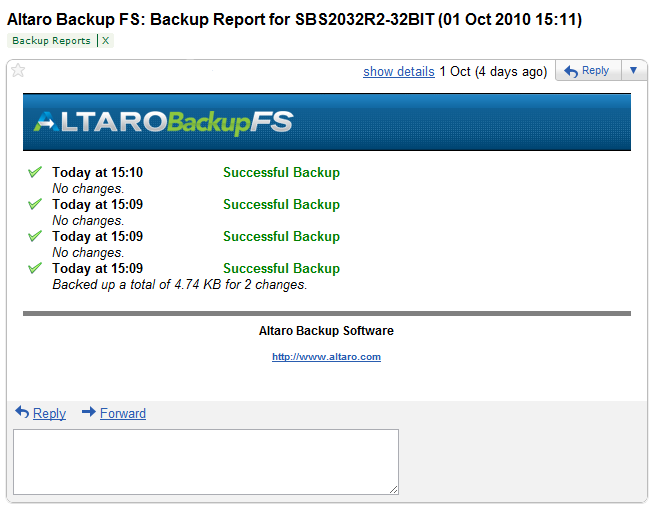Click the Successful Backup status for 15:10
The image size is (654, 509).
[x=282, y=172]
